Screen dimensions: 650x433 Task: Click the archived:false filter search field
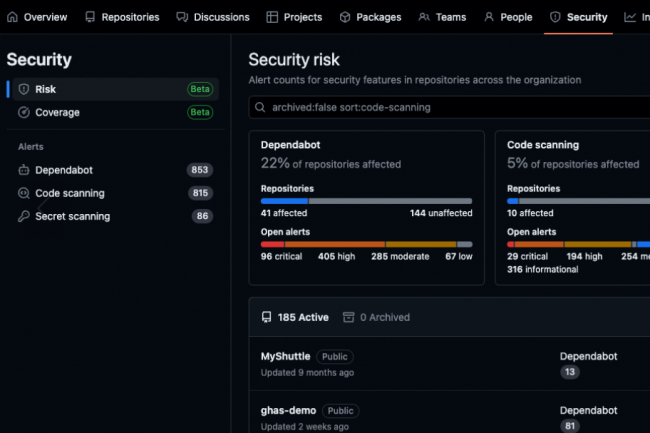point(450,108)
